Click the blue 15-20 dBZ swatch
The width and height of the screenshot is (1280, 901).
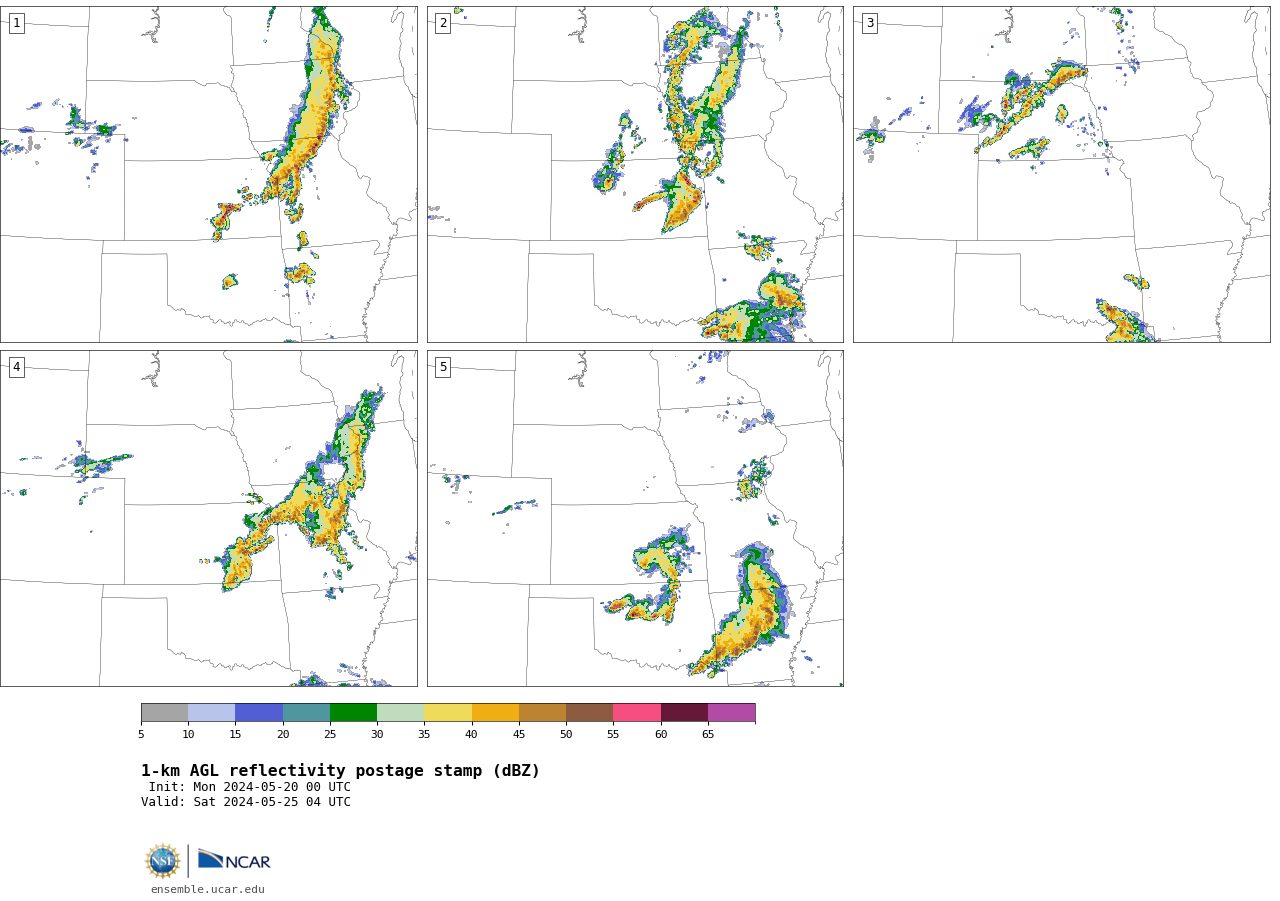259,712
